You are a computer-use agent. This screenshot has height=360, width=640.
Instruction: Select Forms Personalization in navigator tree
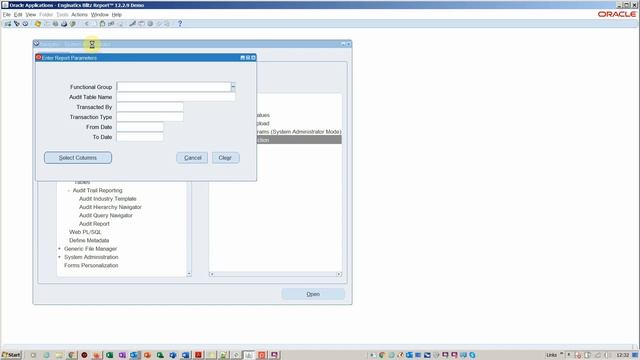point(91,265)
